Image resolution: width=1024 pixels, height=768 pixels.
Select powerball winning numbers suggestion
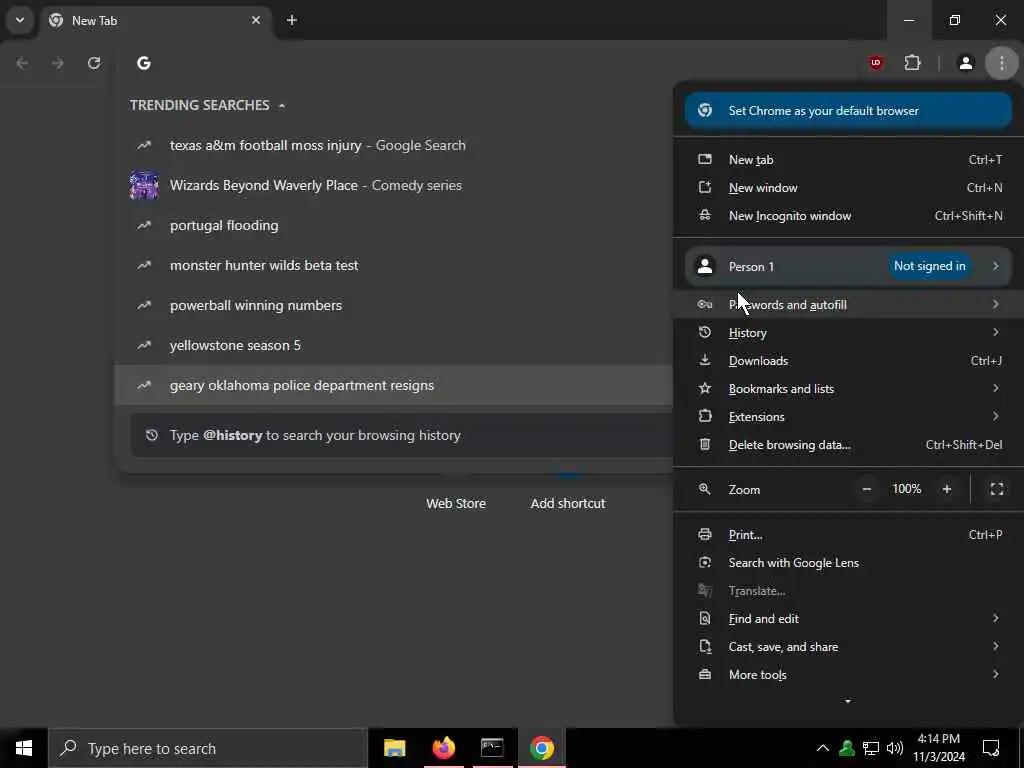coord(394,305)
